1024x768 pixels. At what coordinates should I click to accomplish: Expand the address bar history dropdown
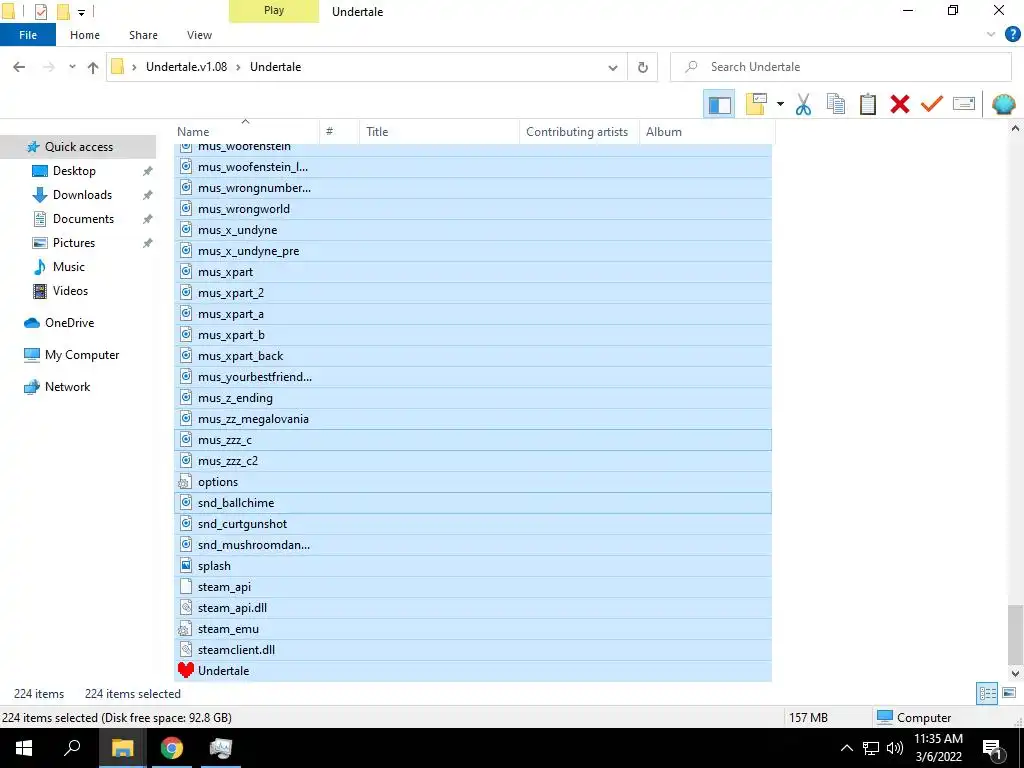(x=613, y=67)
